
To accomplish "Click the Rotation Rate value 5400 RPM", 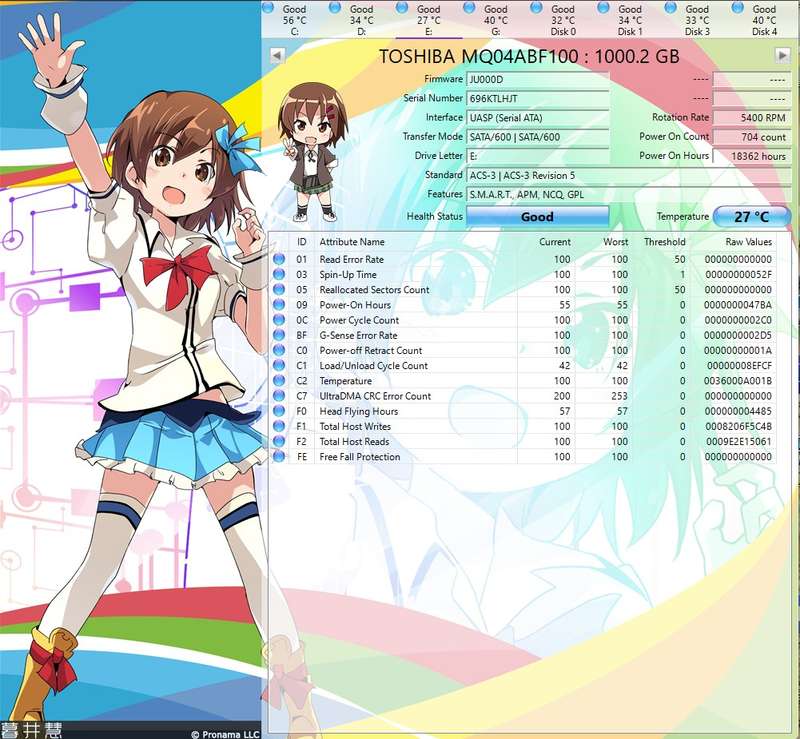I will pos(752,118).
